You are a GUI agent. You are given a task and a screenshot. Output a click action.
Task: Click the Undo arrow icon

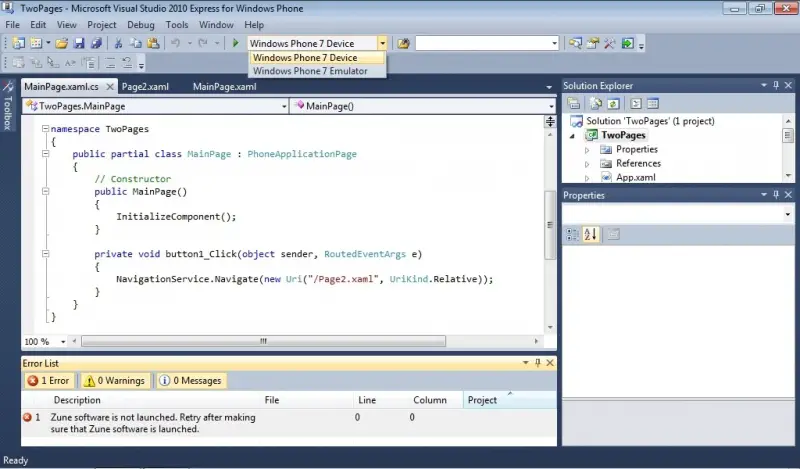[176, 43]
